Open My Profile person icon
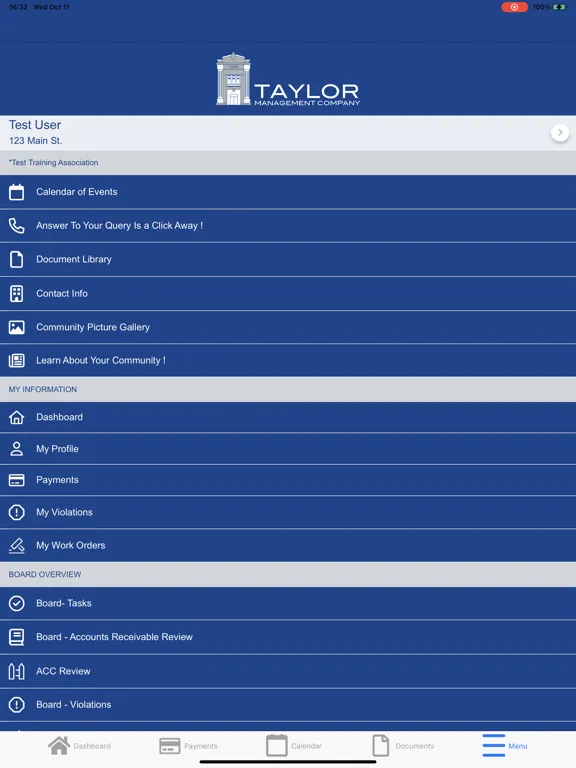 coord(16,449)
